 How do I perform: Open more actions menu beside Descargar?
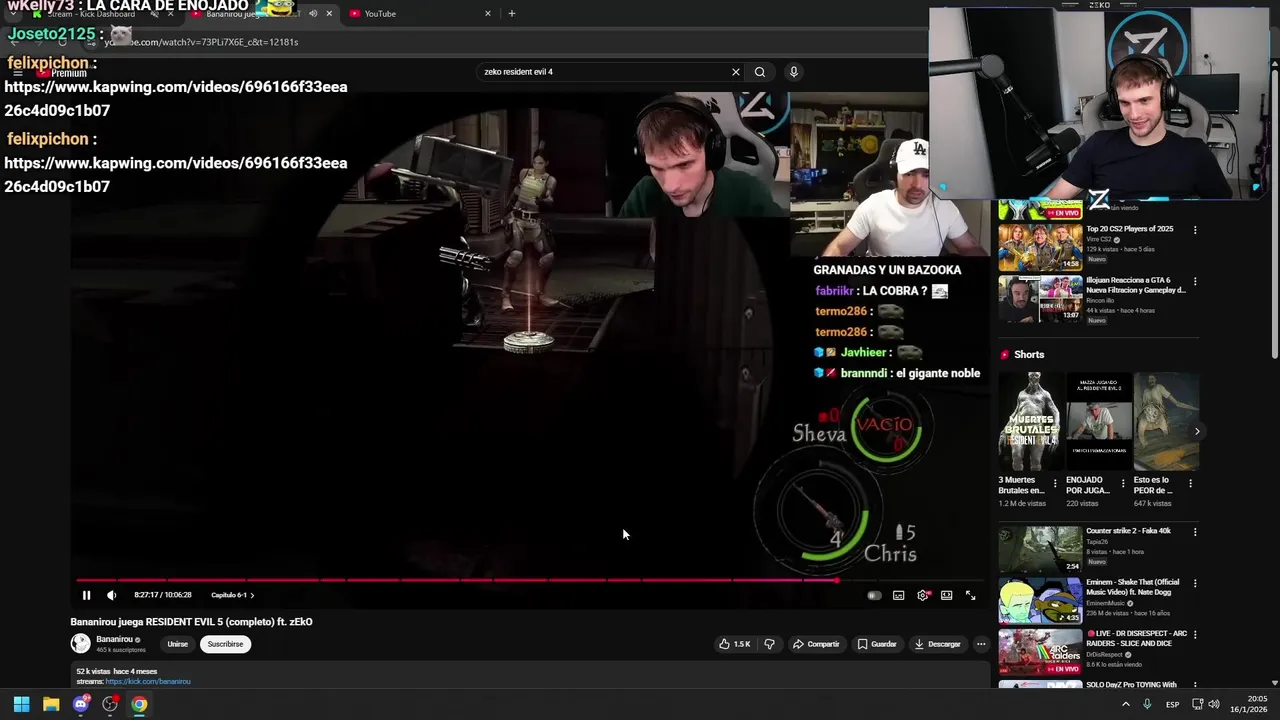coord(981,644)
